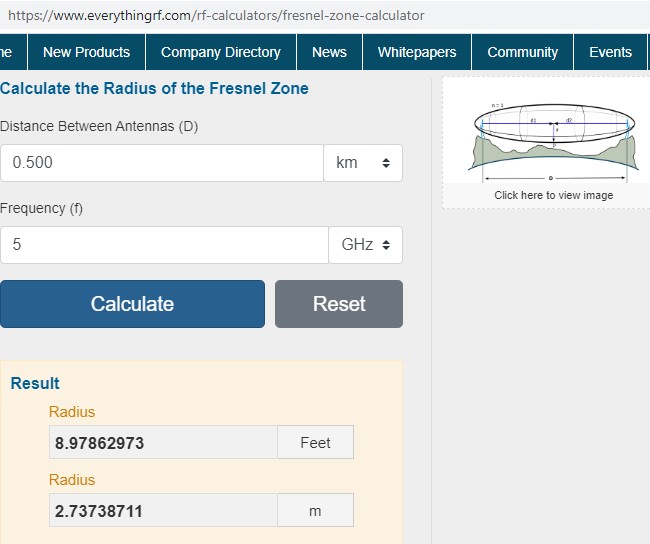Screen dimensions: 650x544
Task: Focus the Distance Between Antennas input
Action: 161,163
